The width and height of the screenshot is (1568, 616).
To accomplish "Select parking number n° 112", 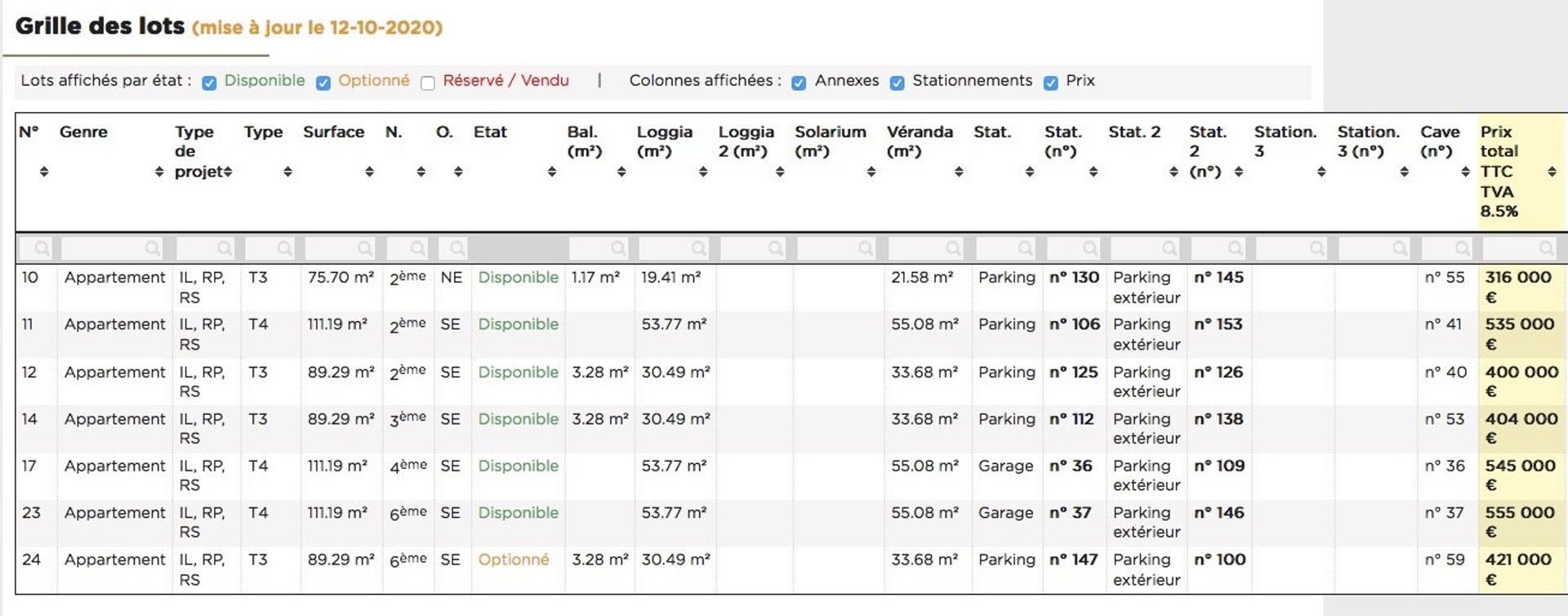I will point(1071,419).
